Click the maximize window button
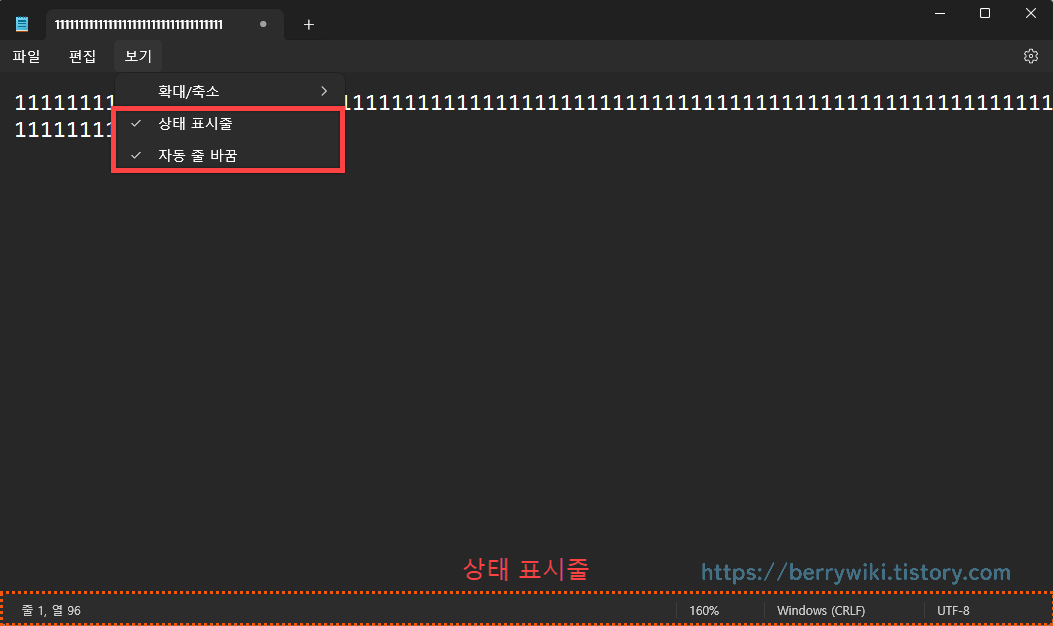Screen dimensions: 1053x626 click(986, 13)
